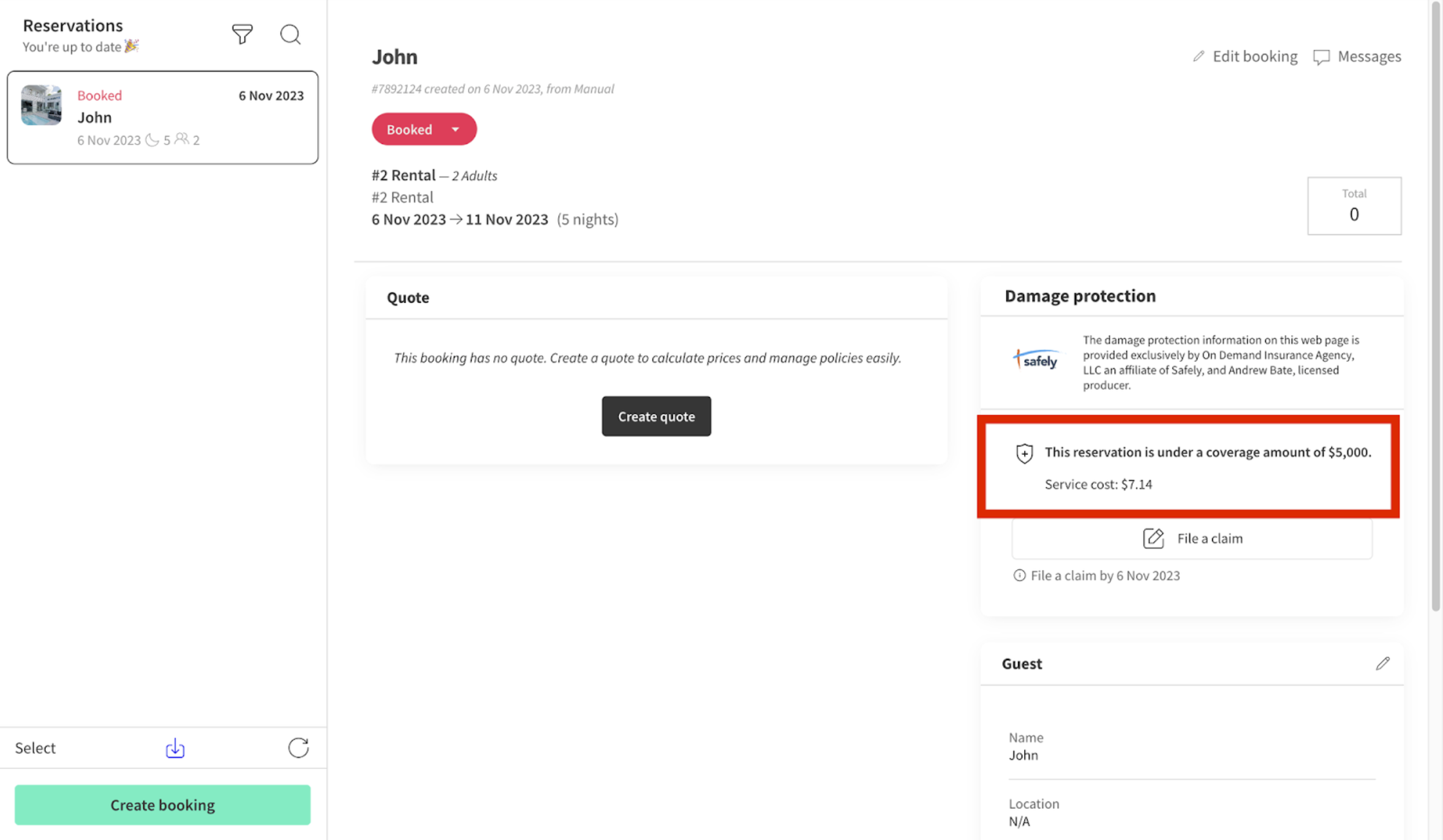
Task: Click Select in the reservations footer
Action: point(35,748)
